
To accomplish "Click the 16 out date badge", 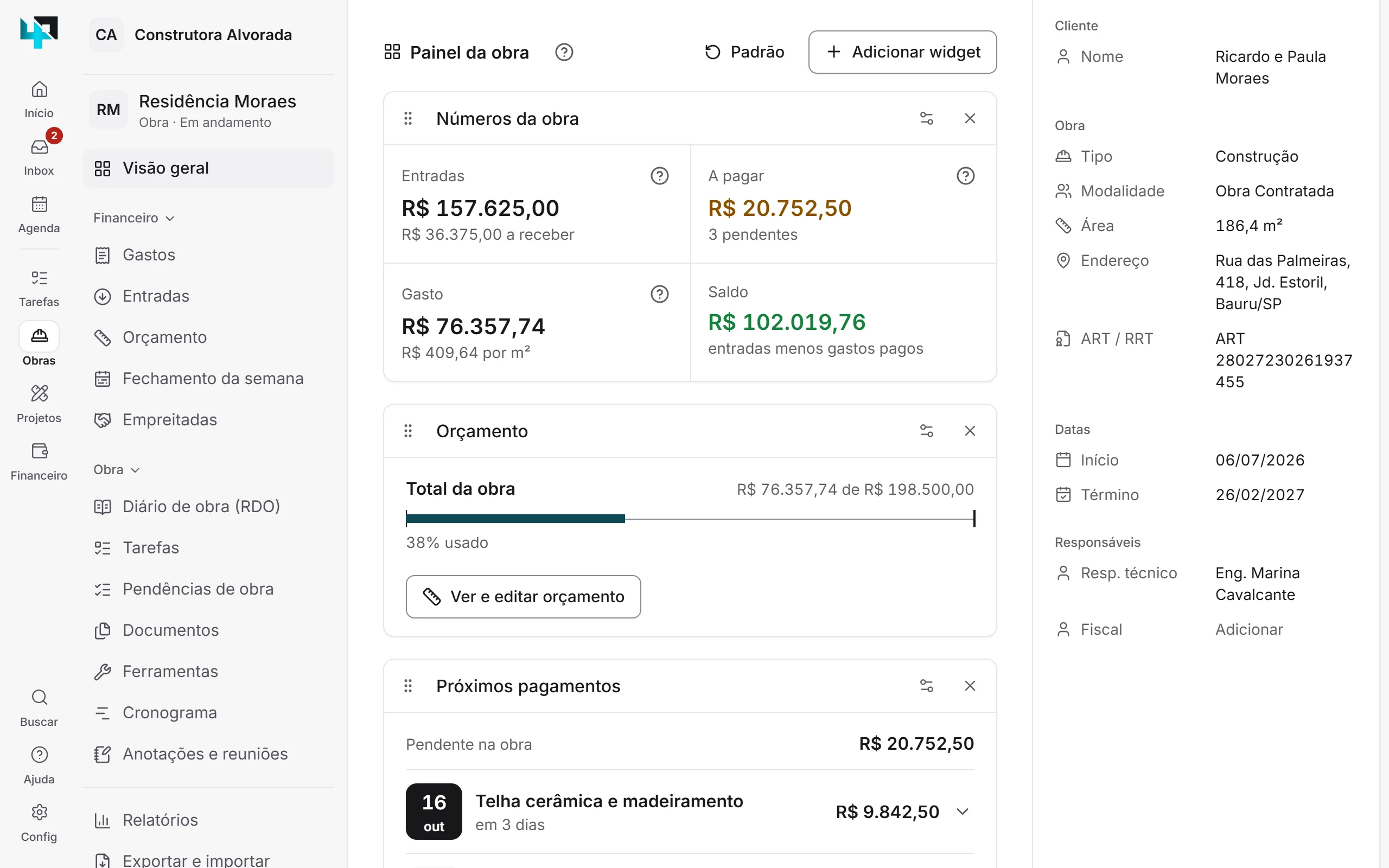I will [434, 811].
